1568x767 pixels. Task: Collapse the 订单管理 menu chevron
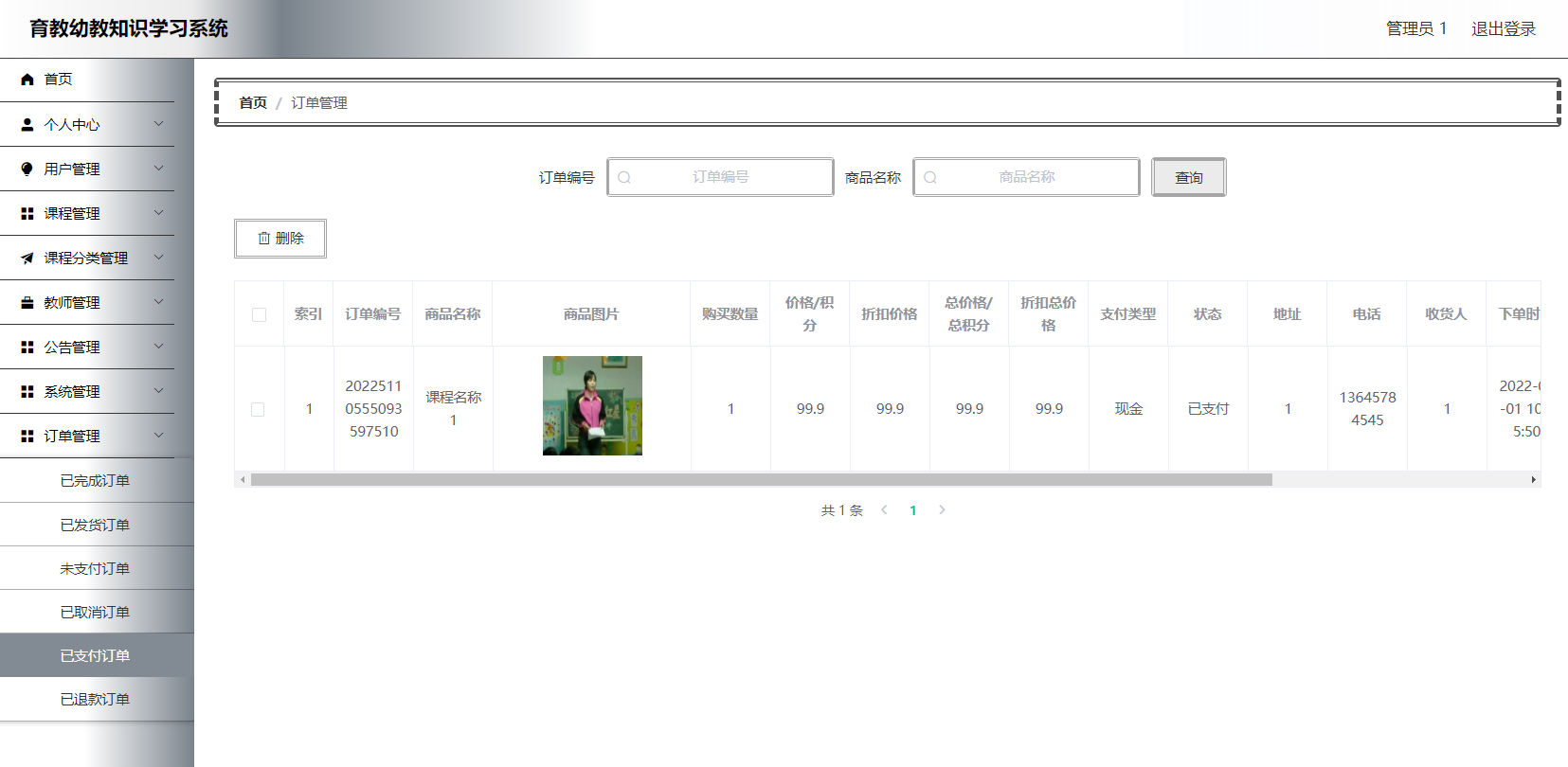159,436
